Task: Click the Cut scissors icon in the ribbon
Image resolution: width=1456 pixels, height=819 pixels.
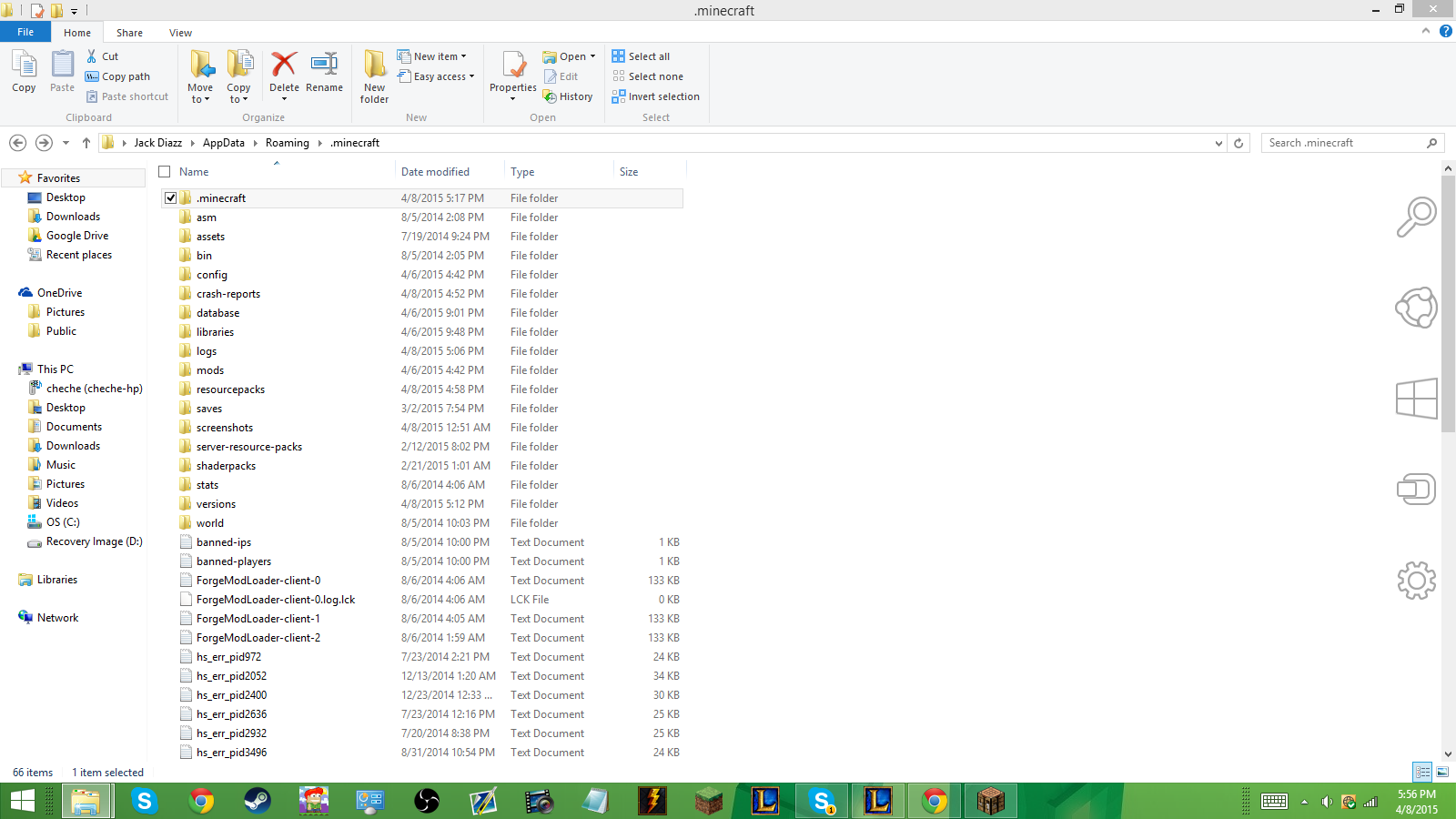Action: (x=92, y=56)
